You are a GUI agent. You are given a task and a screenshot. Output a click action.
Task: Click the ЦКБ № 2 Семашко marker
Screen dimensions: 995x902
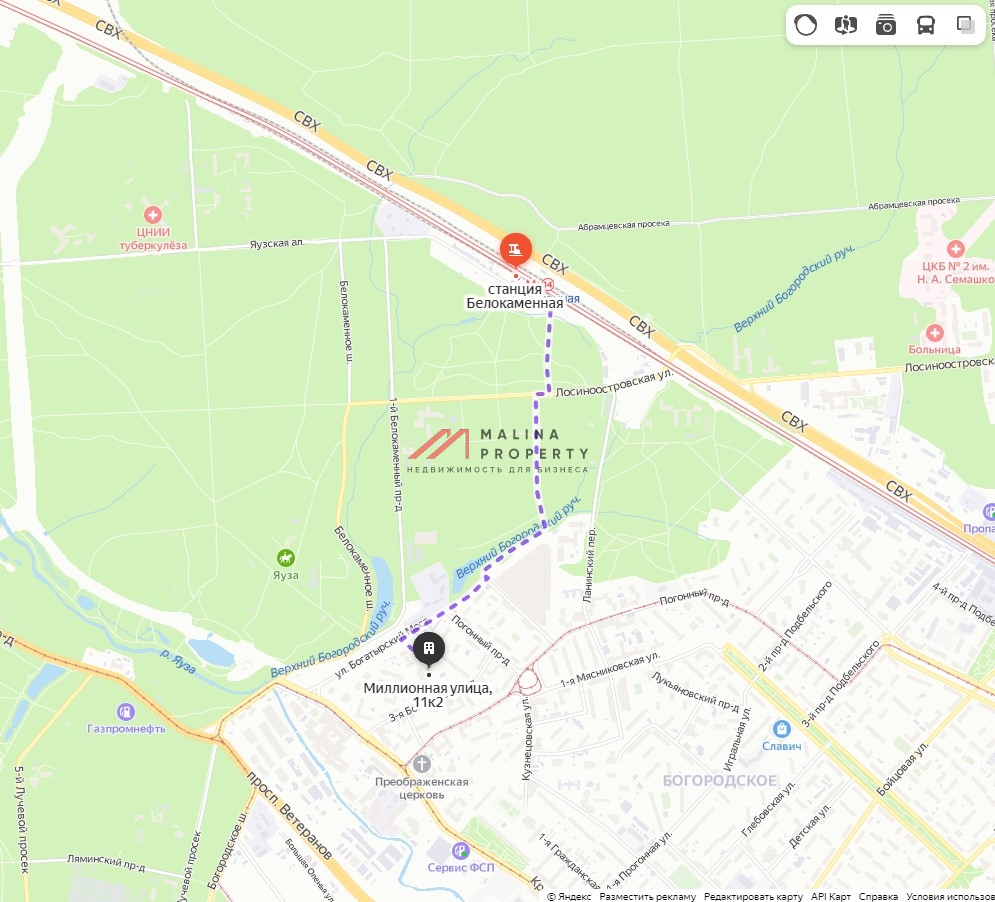[956, 249]
